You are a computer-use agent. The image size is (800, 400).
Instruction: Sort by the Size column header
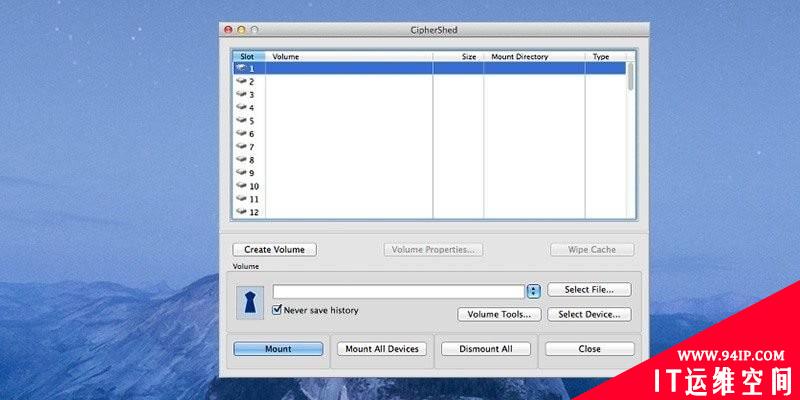click(x=458, y=57)
